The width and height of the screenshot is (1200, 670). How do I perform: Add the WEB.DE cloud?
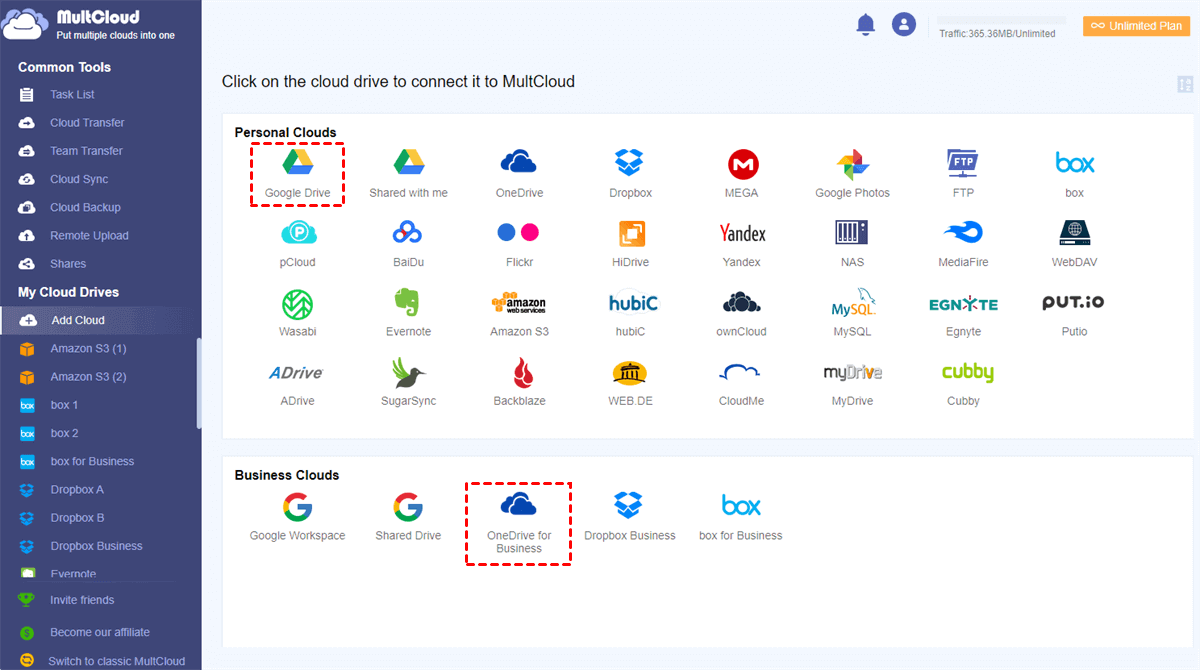click(630, 382)
